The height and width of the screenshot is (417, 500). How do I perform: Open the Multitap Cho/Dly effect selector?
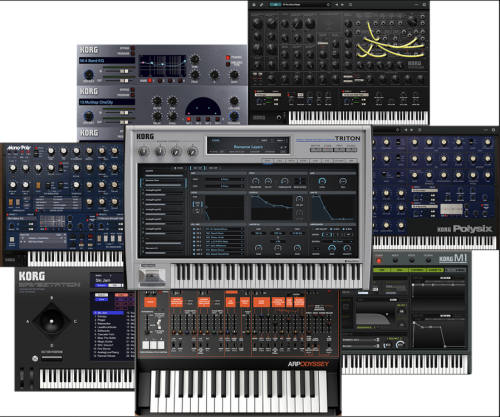(107, 102)
